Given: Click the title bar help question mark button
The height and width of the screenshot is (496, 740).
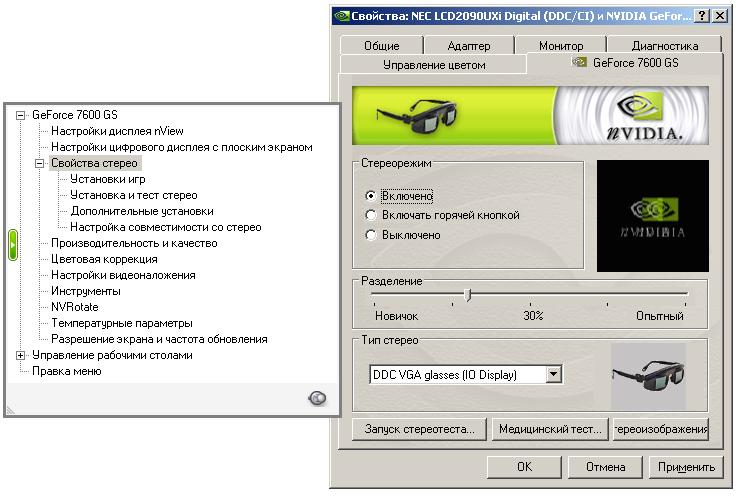Looking at the screenshot, I should point(702,16).
